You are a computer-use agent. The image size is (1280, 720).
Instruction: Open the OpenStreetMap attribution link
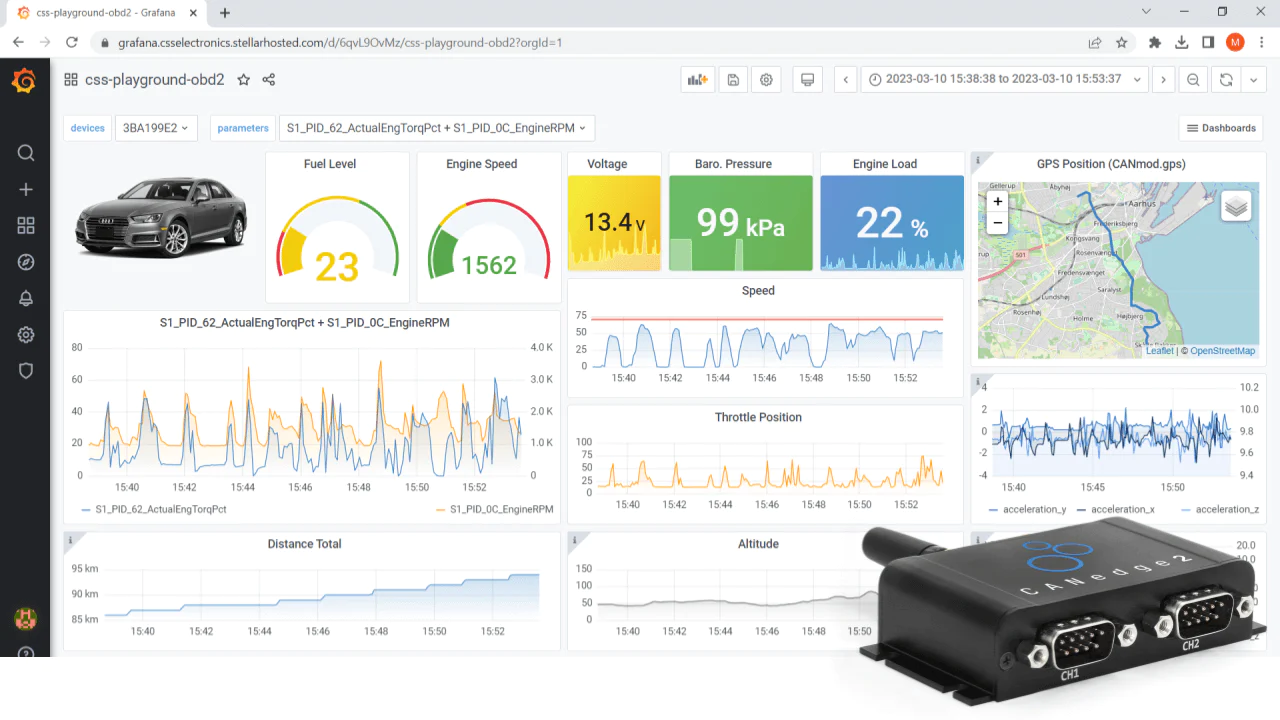click(x=1222, y=351)
